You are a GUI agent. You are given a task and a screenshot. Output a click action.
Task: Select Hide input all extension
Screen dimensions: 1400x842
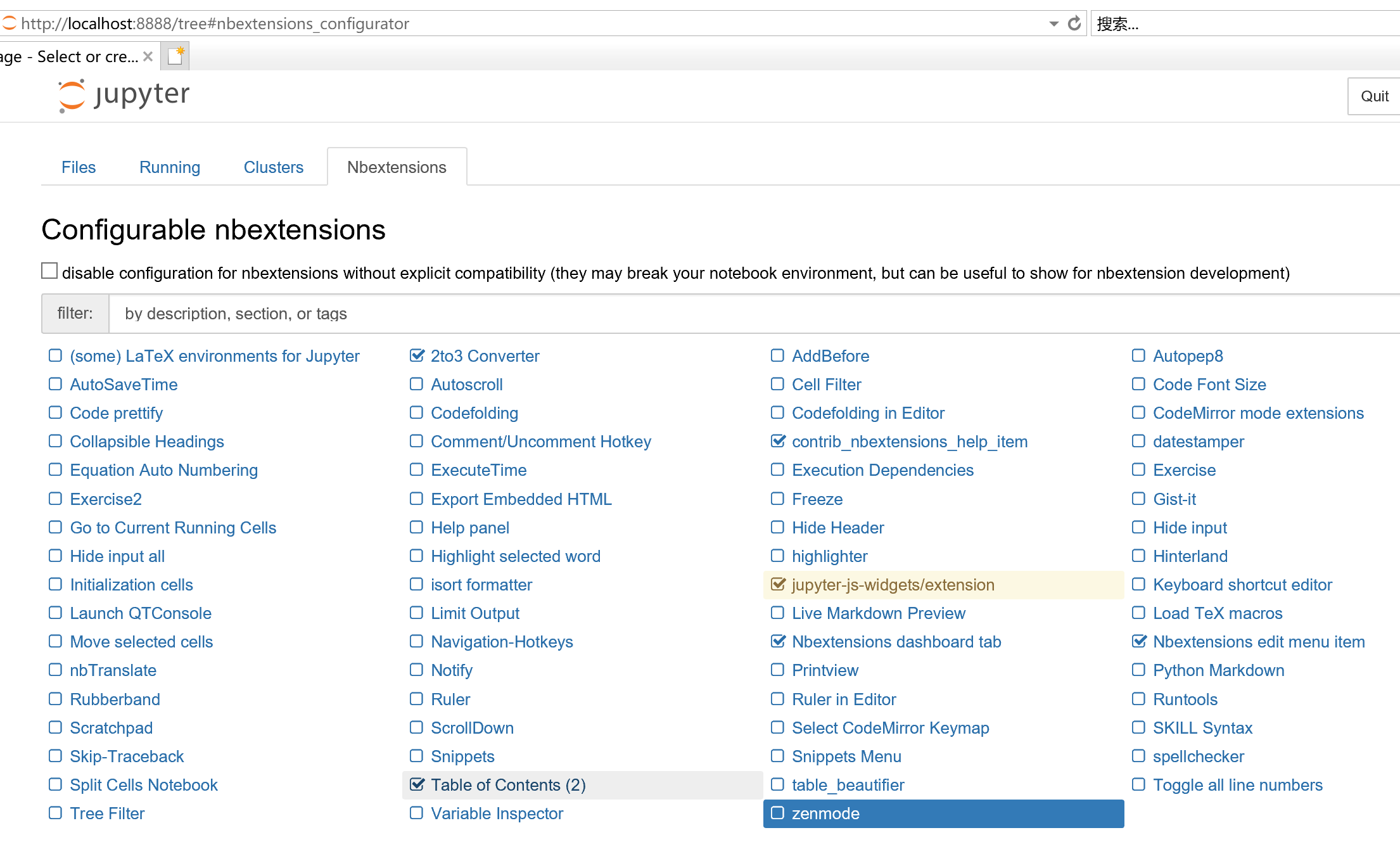click(117, 556)
